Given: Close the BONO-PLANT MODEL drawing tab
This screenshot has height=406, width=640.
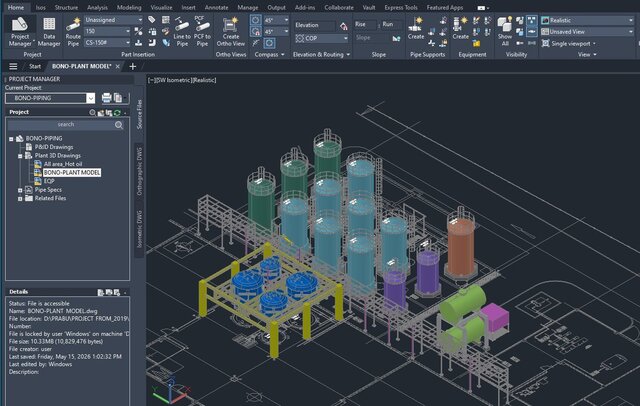Looking at the screenshot, I should click(x=118, y=66).
